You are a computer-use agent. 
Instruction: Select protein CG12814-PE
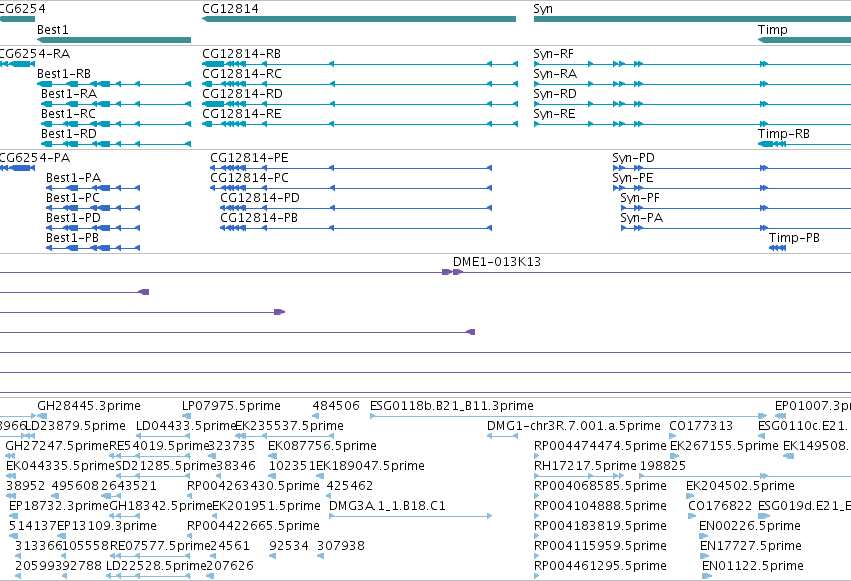click(x=351, y=168)
